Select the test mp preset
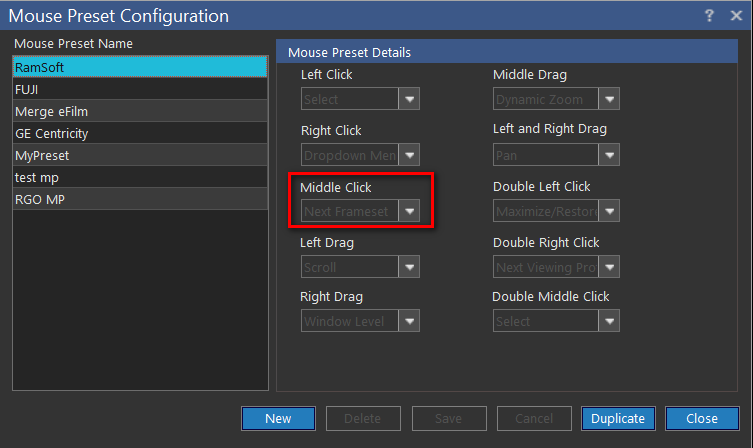This screenshot has height=448, width=753. point(140,177)
